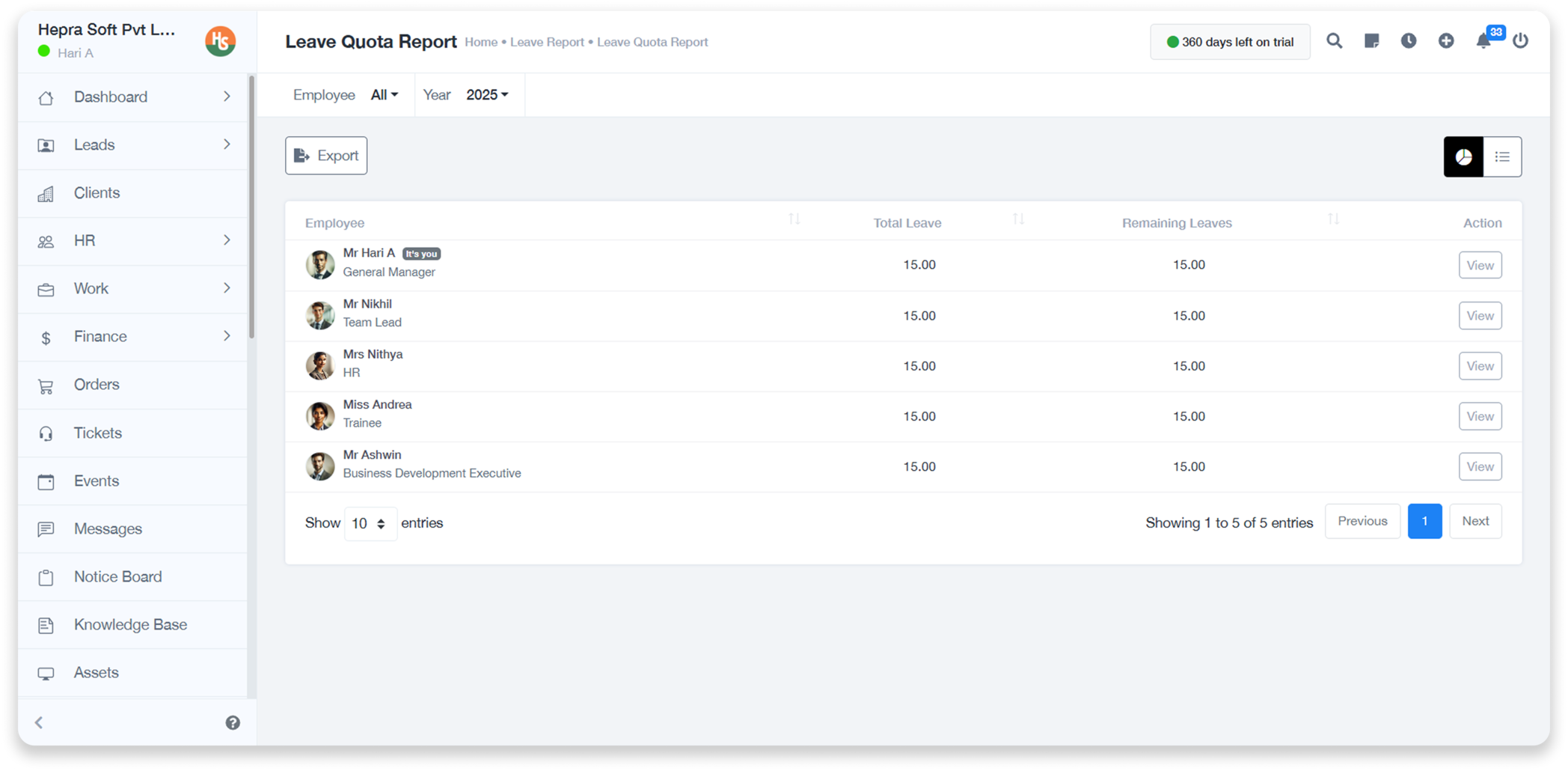Viewport: 1568px width, 771px height.
Task: Open Notice Board in the sidebar
Action: coord(117,576)
